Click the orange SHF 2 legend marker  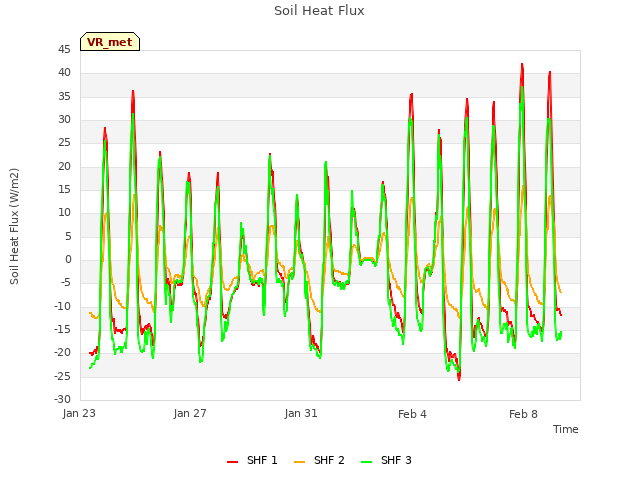299,461
